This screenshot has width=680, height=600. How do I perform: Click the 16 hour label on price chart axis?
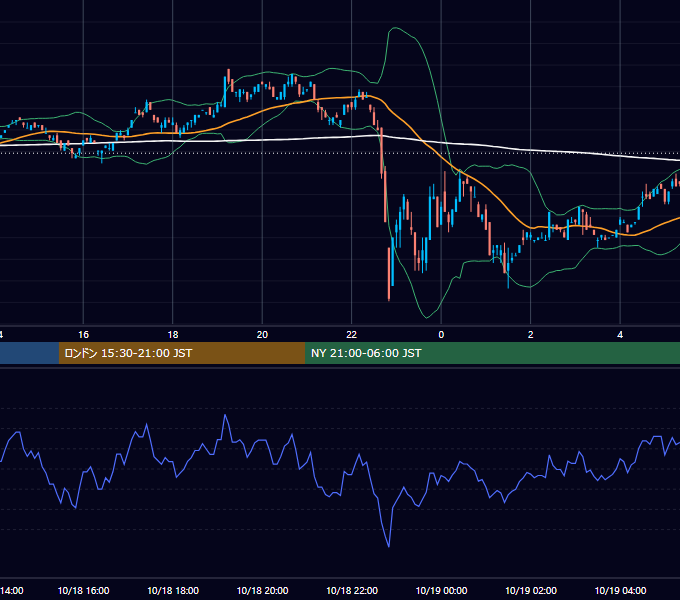(x=83, y=335)
